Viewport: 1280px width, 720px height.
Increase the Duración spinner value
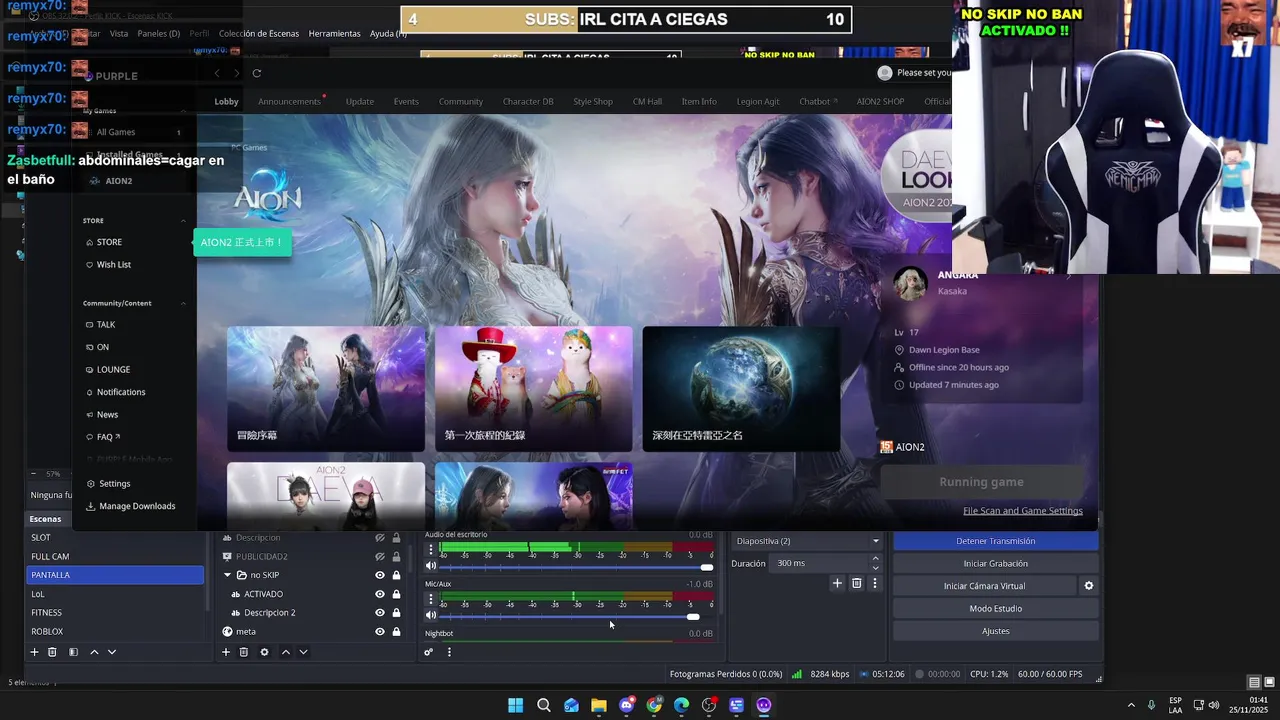pyautogui.click(x=876, y=559)
